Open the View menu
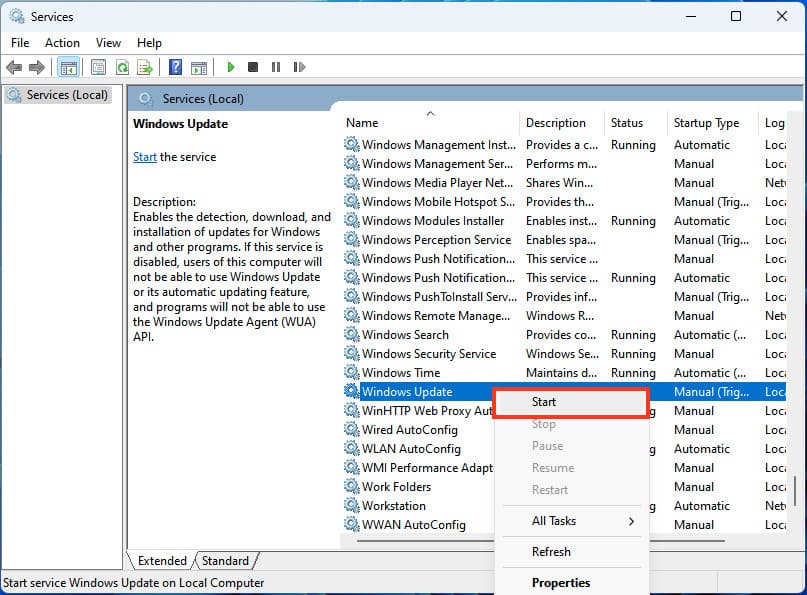The width and height of the screenshot is (807, 595). tap(108, 43)
